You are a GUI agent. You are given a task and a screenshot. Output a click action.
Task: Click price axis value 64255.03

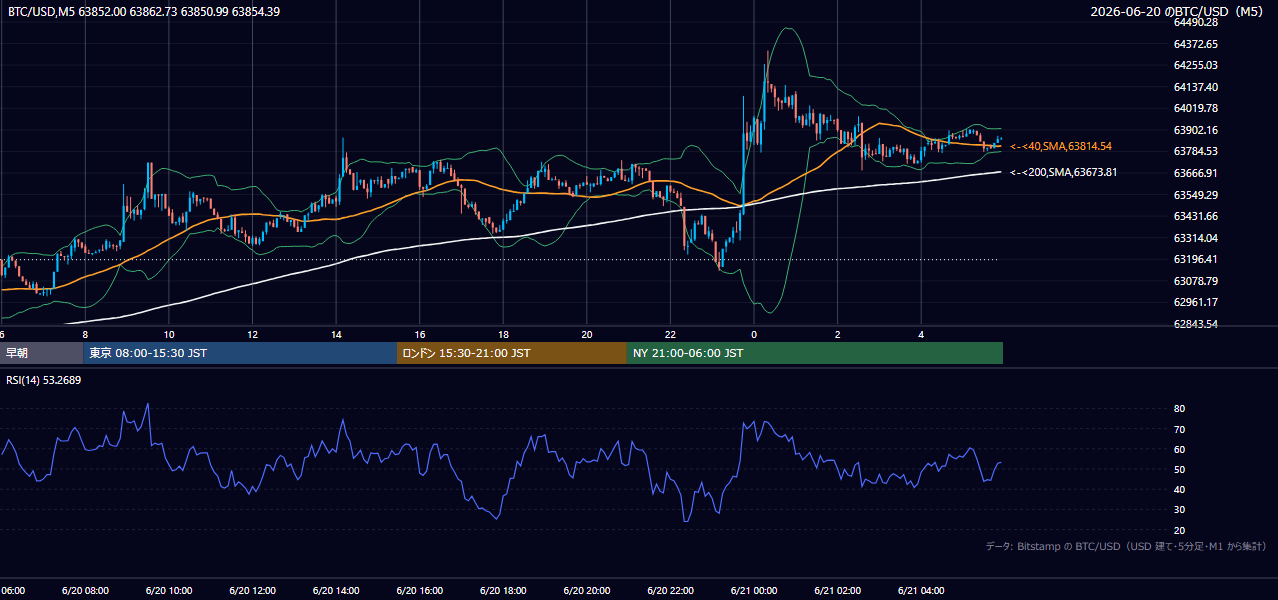coord(1196,65)
